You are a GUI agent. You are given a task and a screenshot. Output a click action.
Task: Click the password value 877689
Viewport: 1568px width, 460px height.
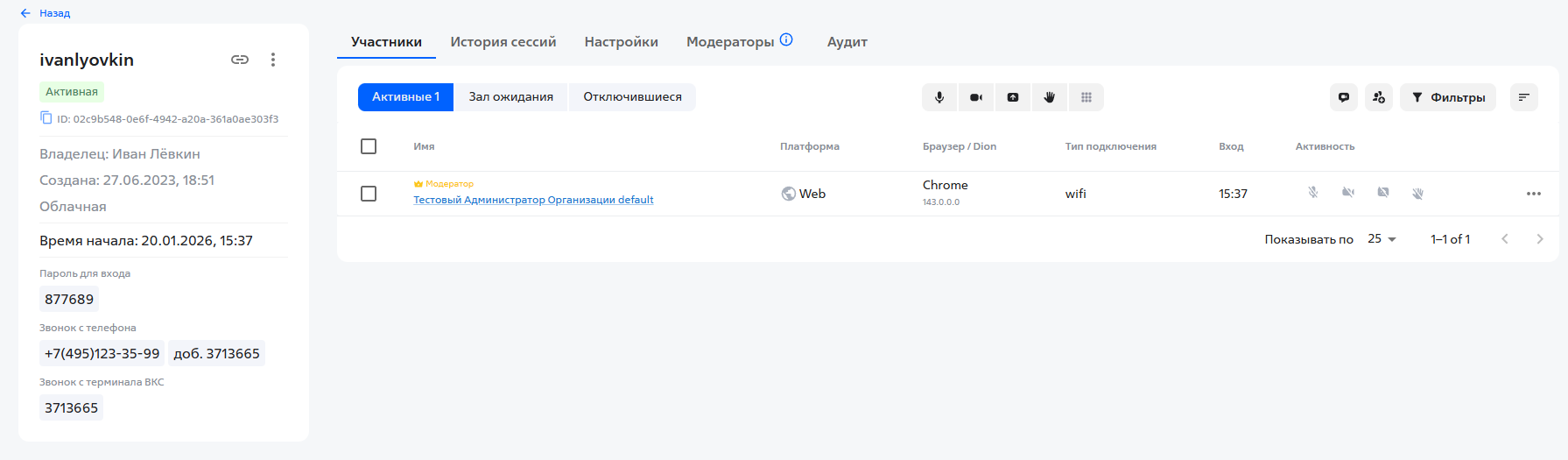tap(69, 300)
